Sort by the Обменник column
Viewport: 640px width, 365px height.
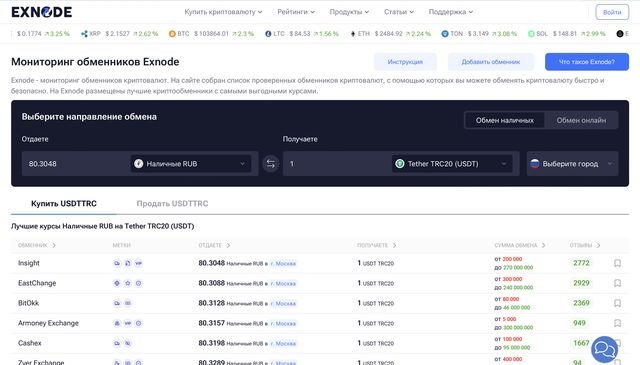point(37,245)
